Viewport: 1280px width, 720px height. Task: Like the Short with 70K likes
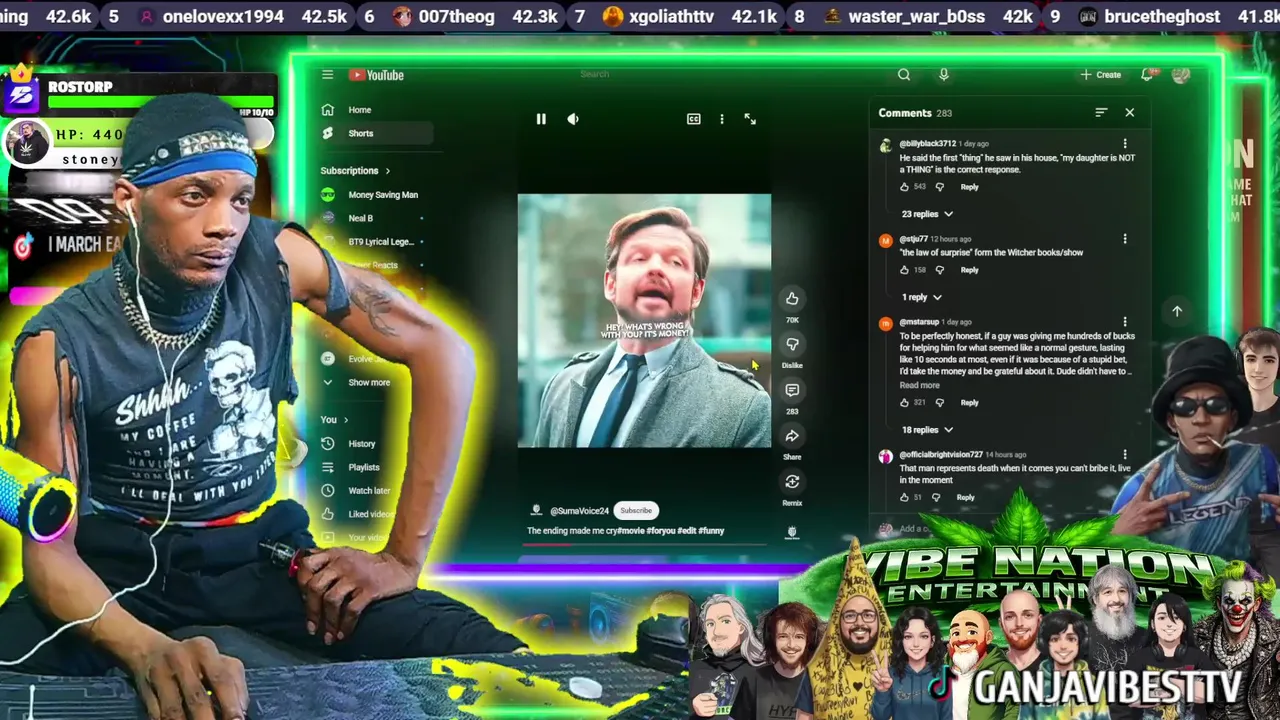click(x=792, y=298)
